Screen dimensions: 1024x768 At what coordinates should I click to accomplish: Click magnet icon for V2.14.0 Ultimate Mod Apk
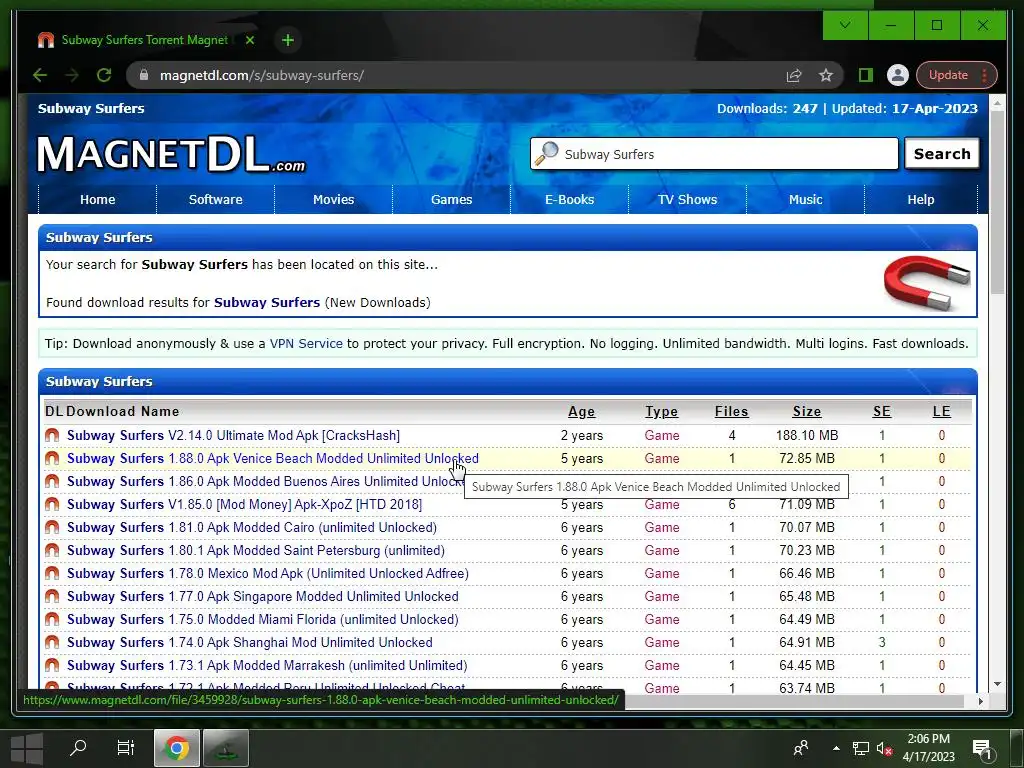click(x=52, y=435)
